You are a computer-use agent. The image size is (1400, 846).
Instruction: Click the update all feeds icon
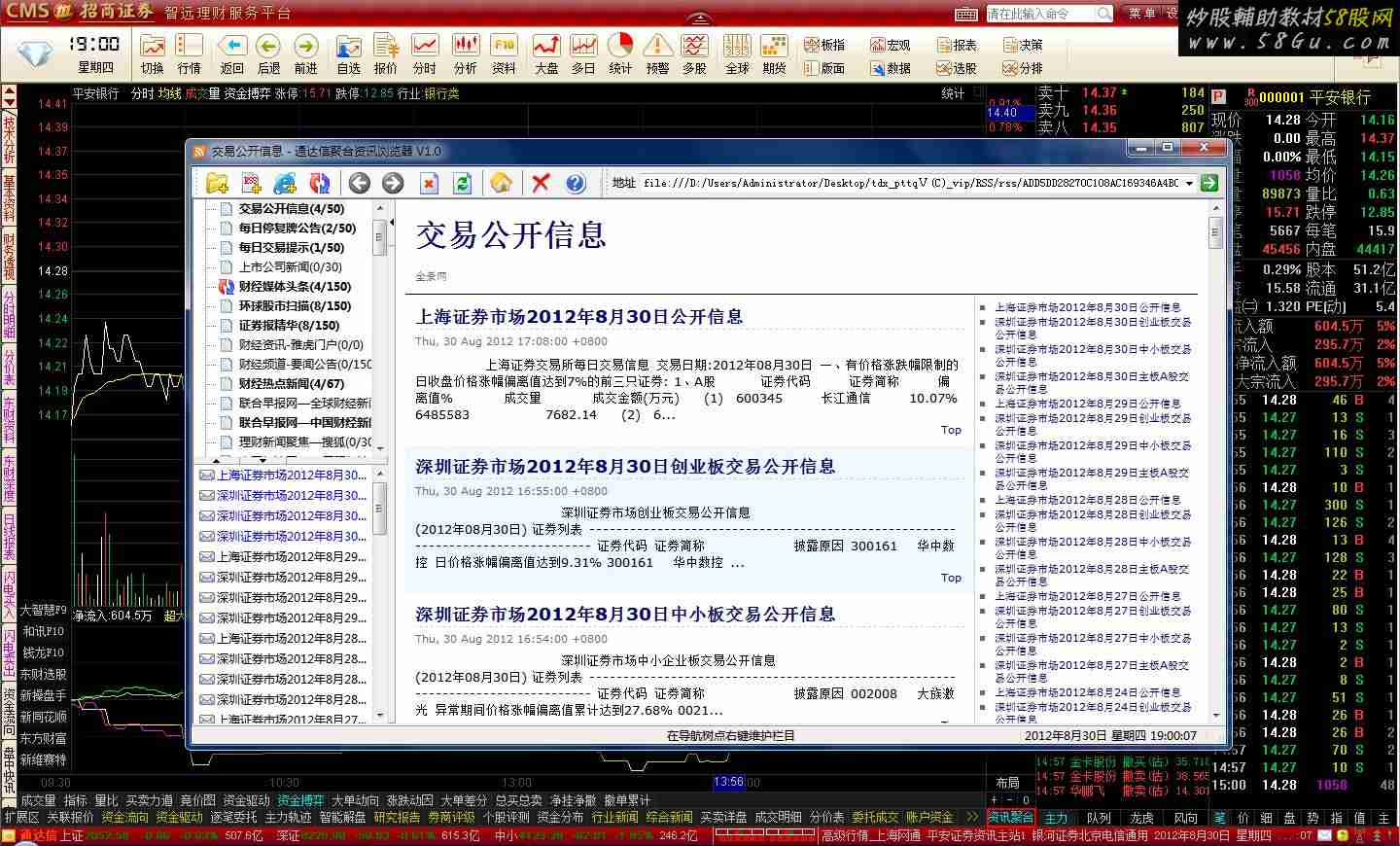(x=319, y=183)
